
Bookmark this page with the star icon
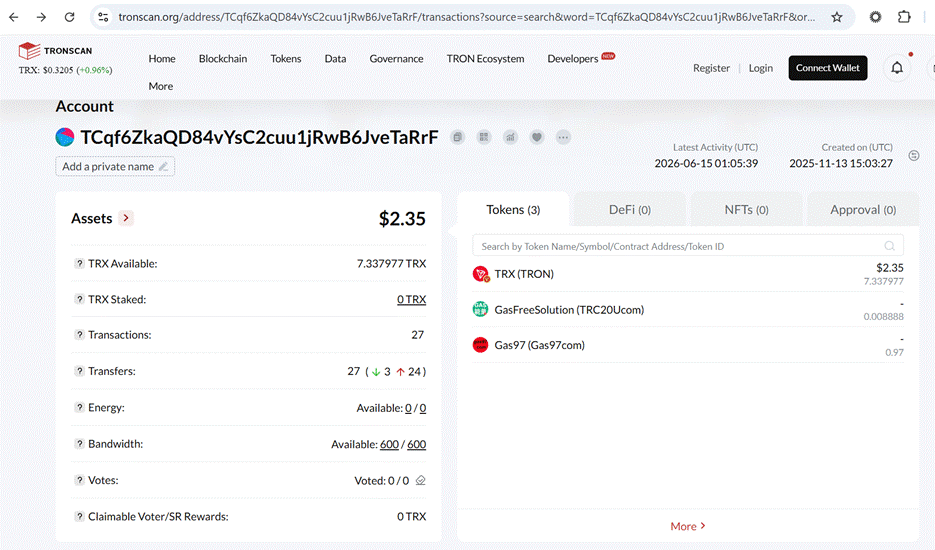coord(837,17)
